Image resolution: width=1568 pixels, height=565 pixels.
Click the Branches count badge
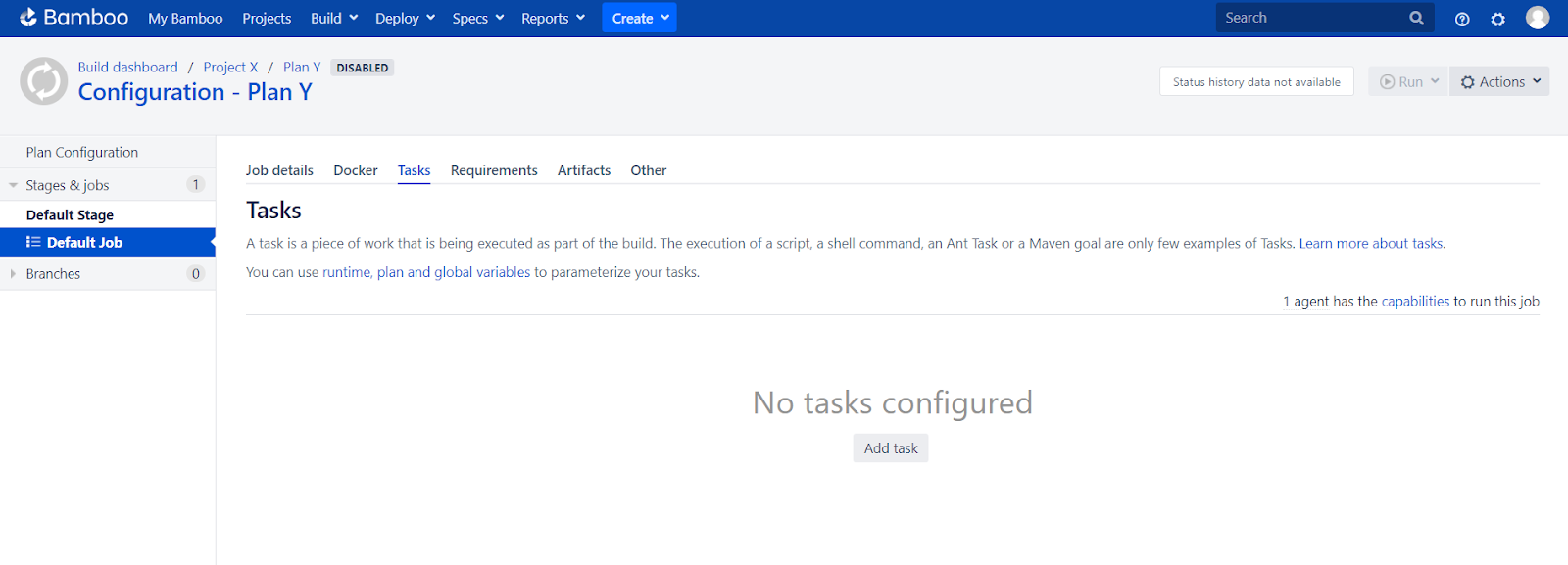click(196, 273)
